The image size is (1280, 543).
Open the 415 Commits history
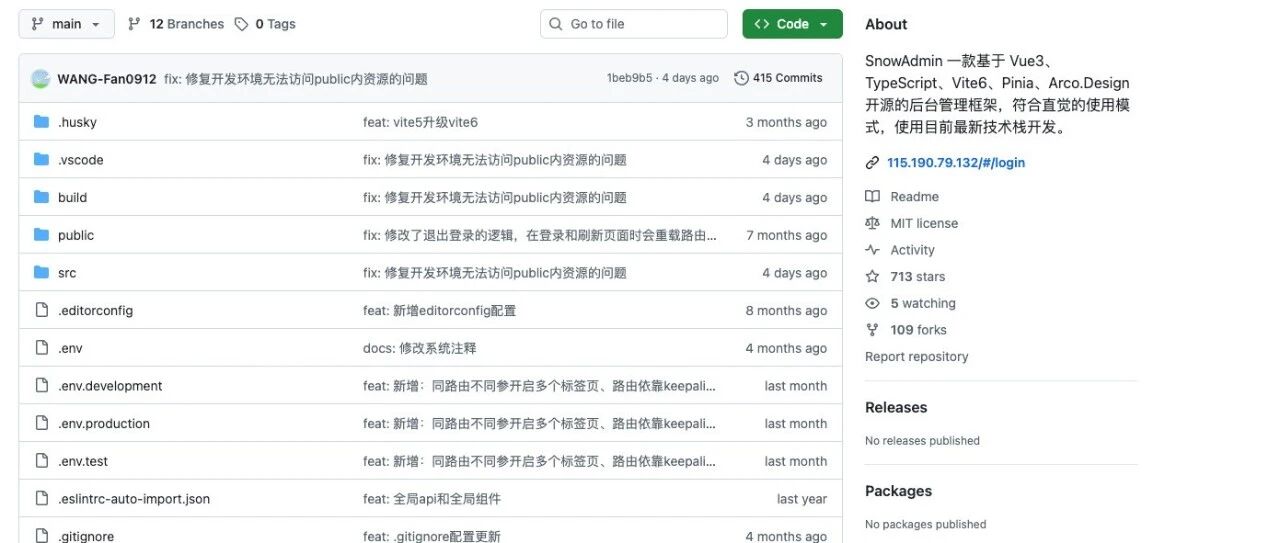pos(778,78)
